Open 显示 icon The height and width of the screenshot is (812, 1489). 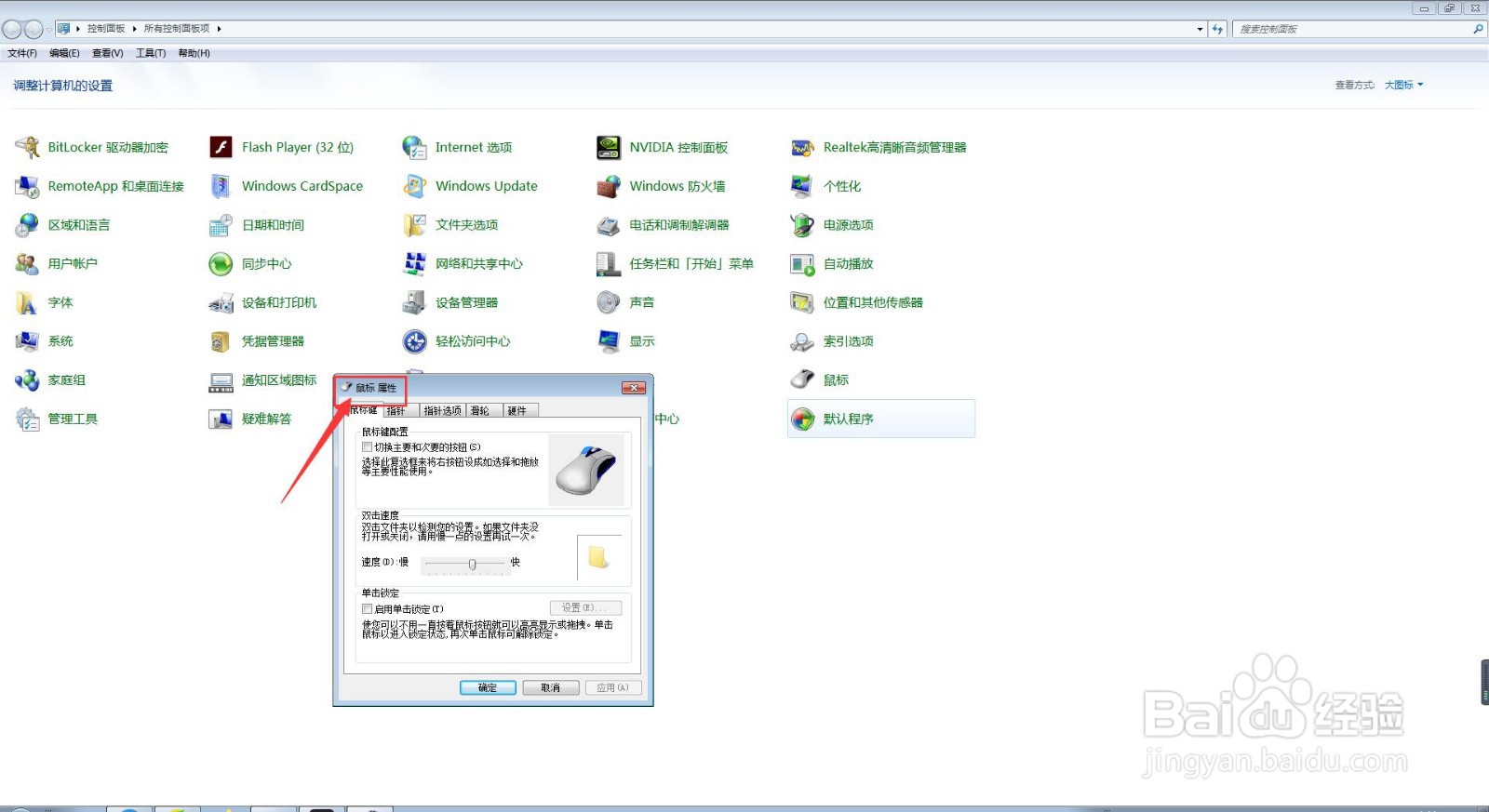[x=609, y=341]
